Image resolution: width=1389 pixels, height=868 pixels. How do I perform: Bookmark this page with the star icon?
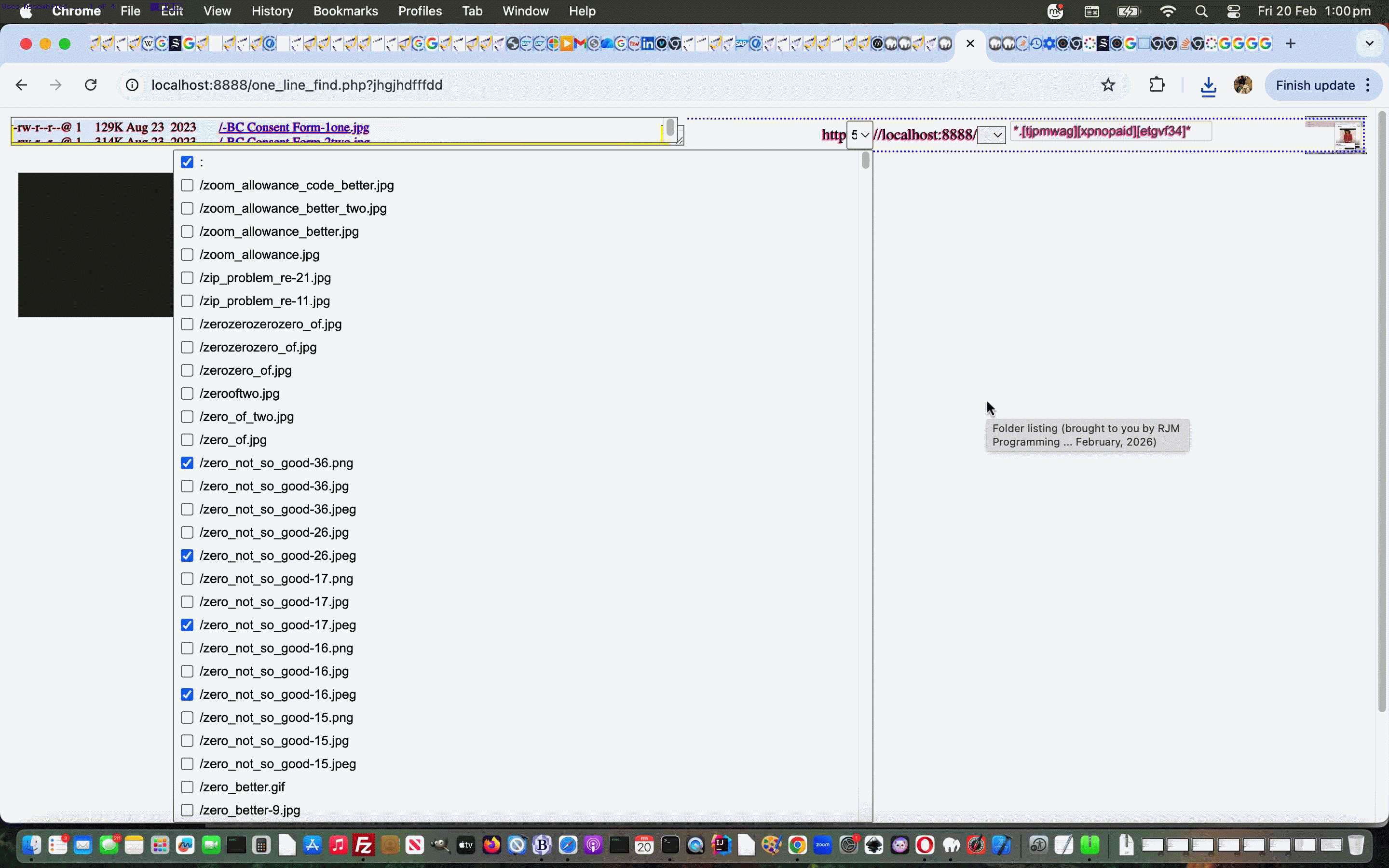point(1108,84)
